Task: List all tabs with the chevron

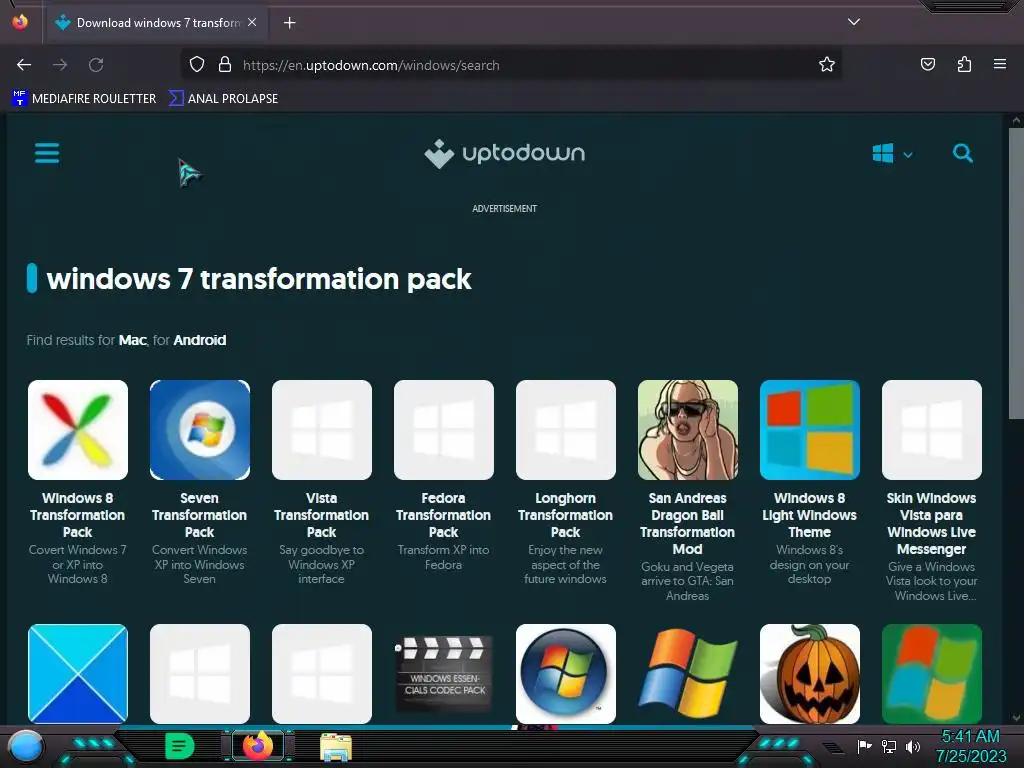Action: 854,22
